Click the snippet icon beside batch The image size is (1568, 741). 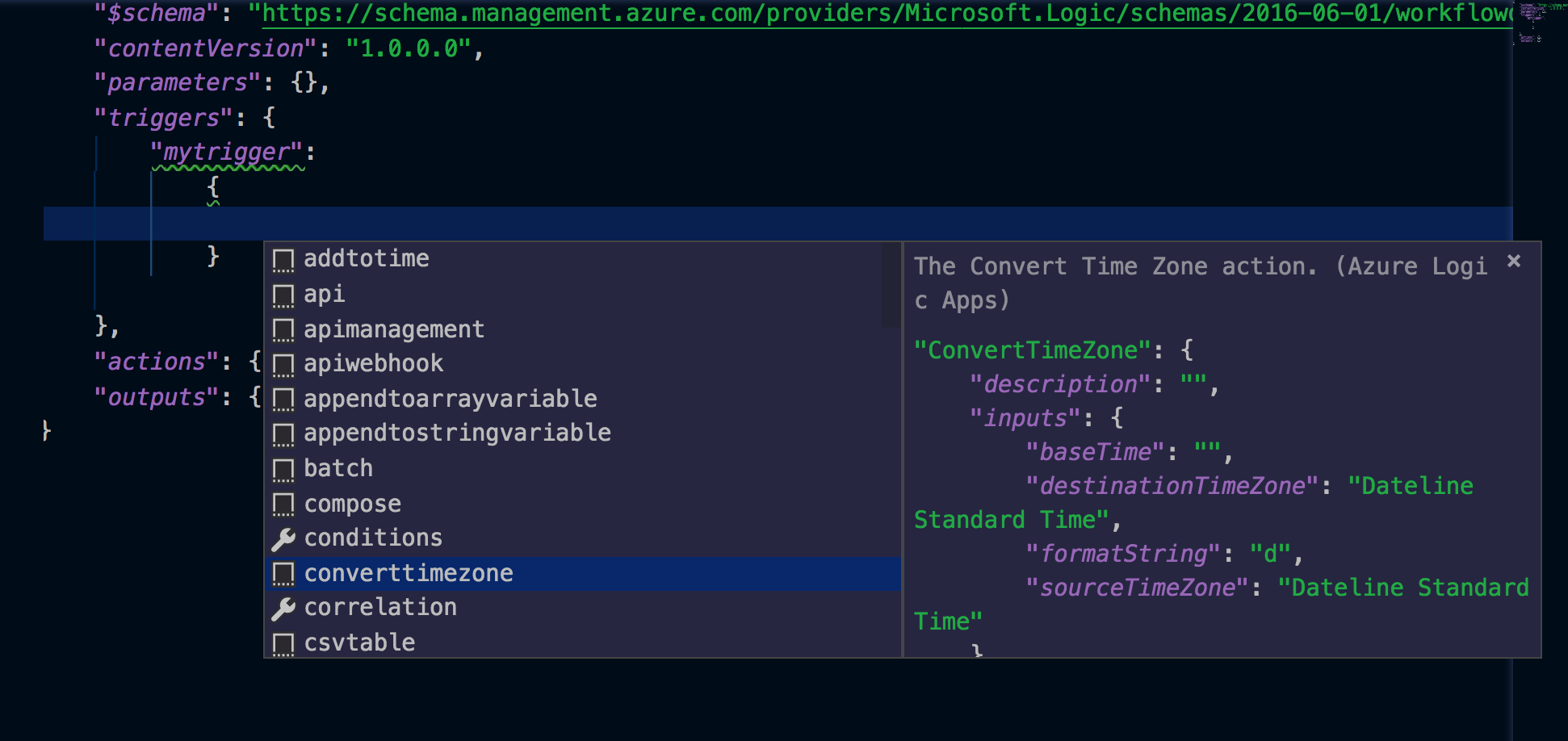(283, 469)
